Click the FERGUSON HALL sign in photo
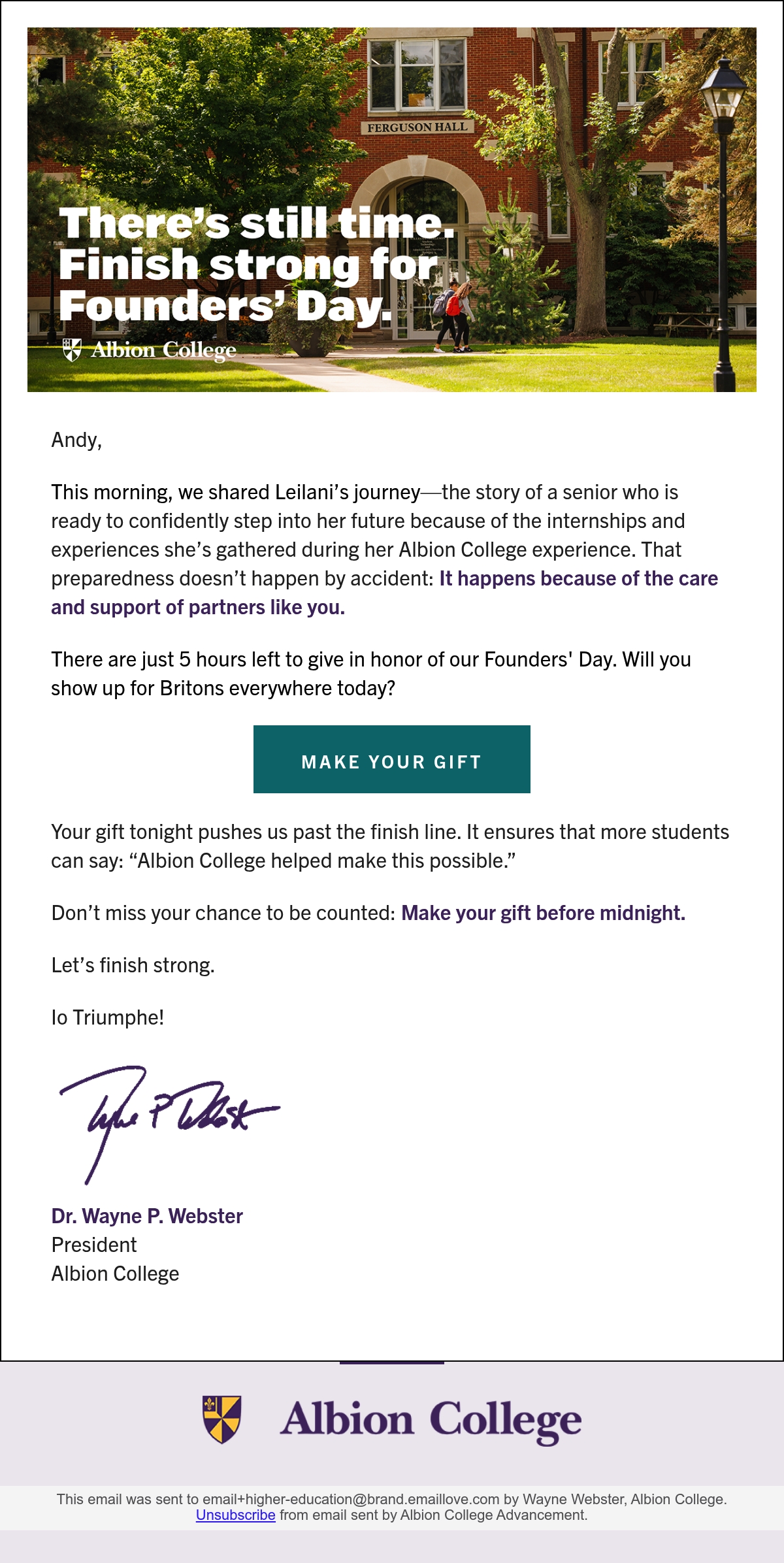Image resolution: width=784 pixels, height=1563 pixels. 417,127
